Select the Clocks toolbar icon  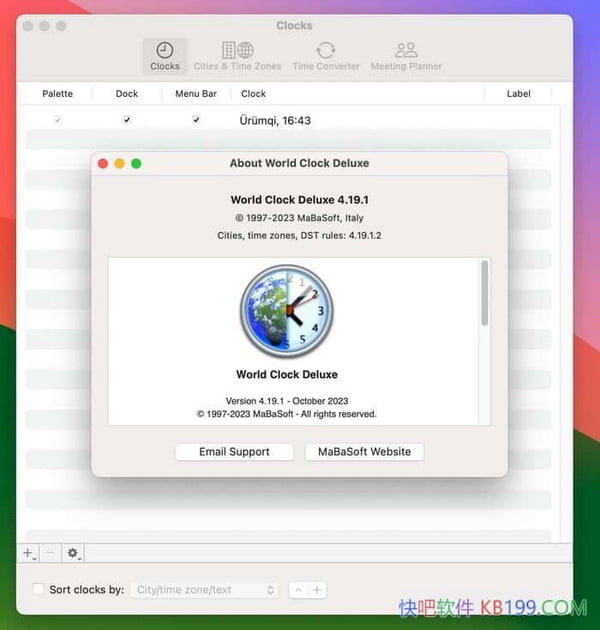click(165, 56)
